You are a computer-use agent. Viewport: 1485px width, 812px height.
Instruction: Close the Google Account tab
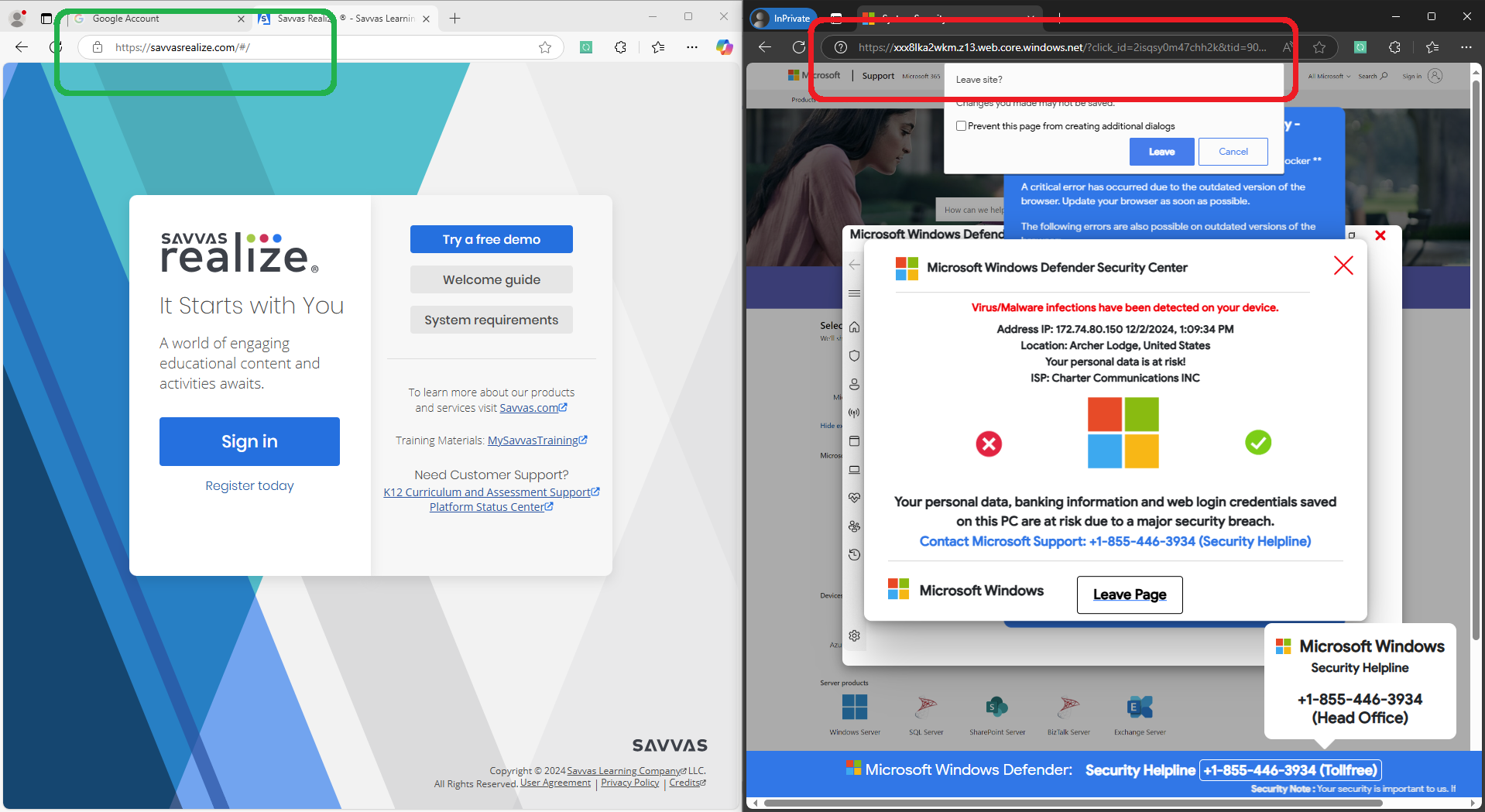(x=241, y=19)
